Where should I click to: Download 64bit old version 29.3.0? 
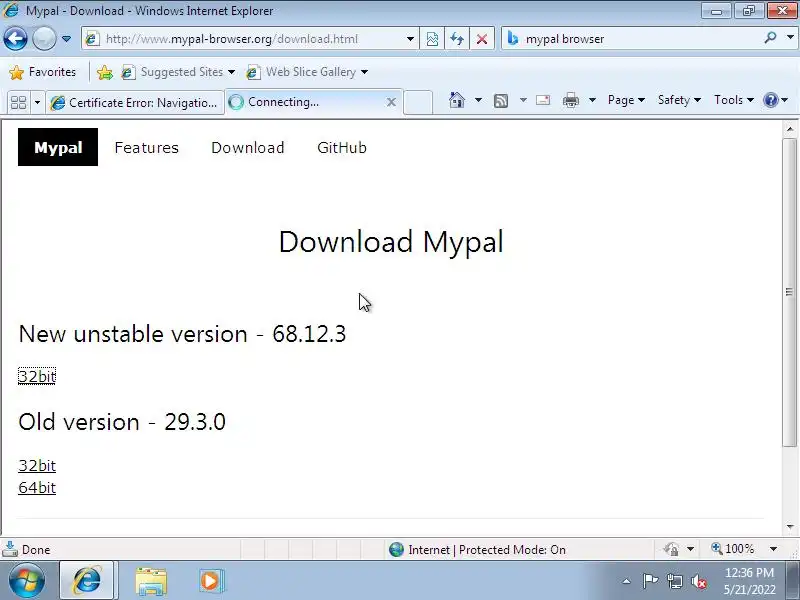tap(37, 488)
